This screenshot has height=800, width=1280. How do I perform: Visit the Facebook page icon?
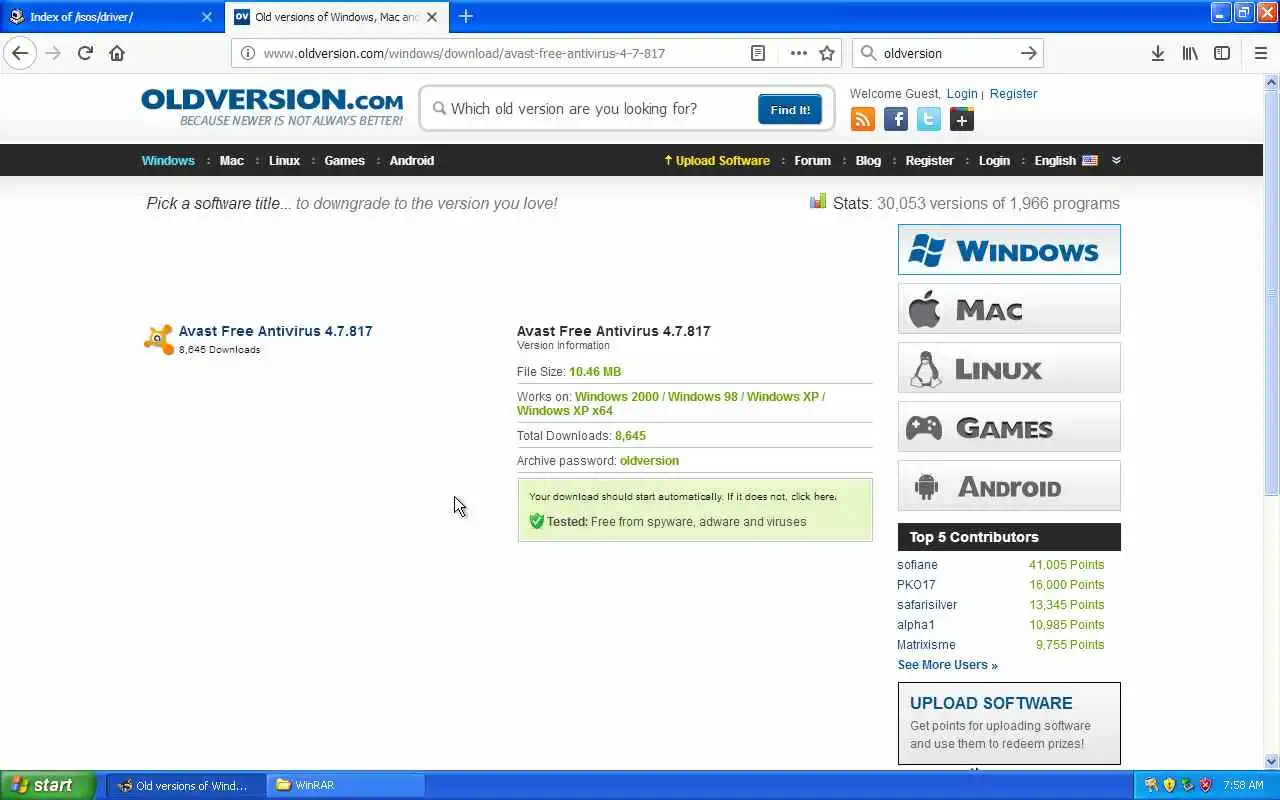click(896, 120)
